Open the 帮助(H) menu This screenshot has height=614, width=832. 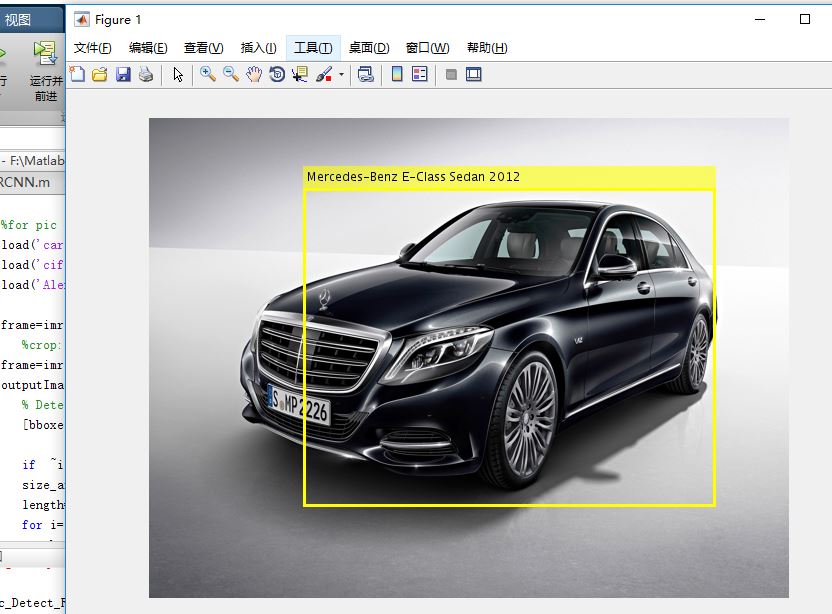click(487, 48)
